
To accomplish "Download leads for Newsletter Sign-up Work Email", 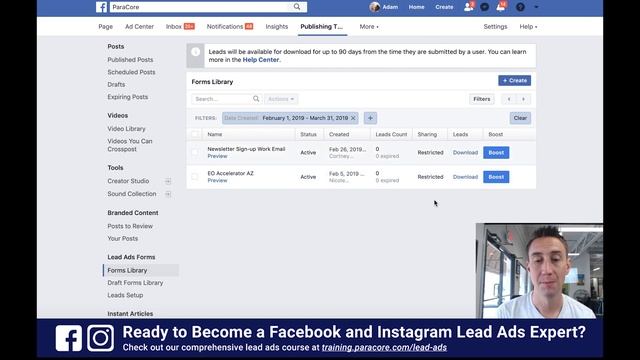I will click(x=465, y=152).
